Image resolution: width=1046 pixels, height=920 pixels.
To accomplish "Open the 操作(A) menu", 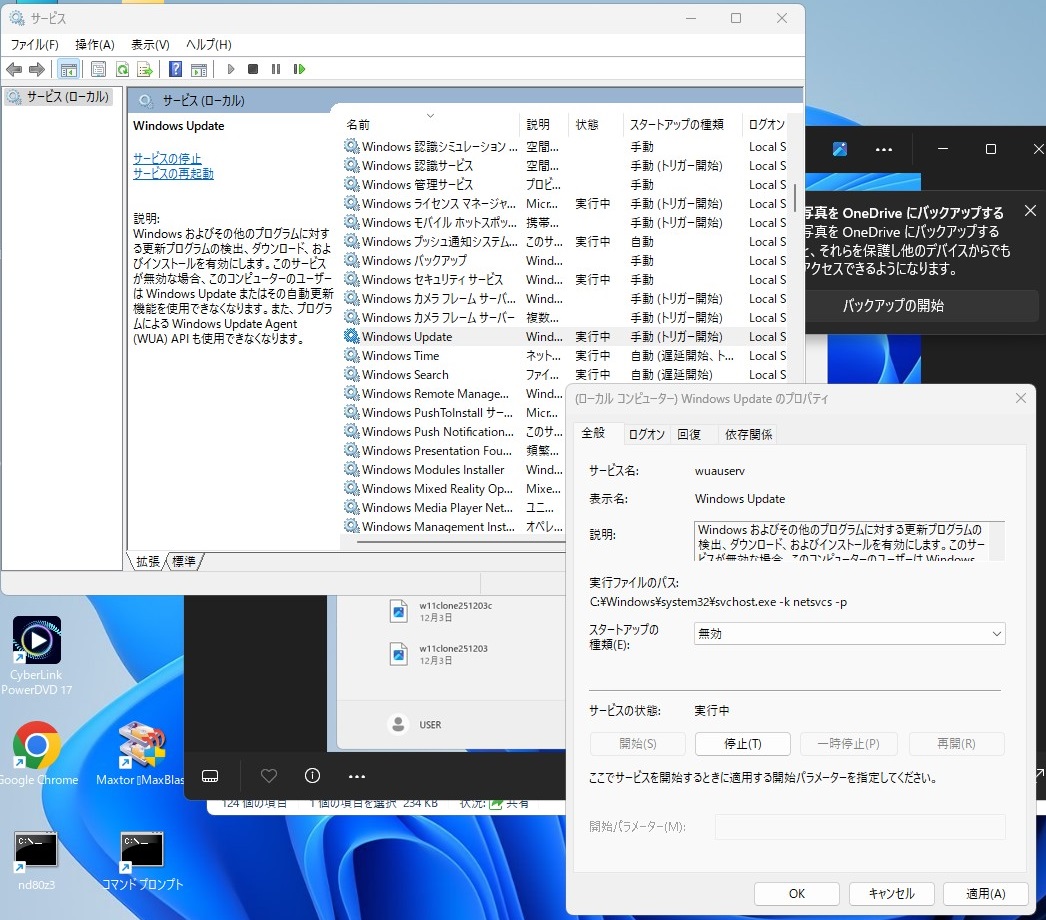I will tap(95, 45).
